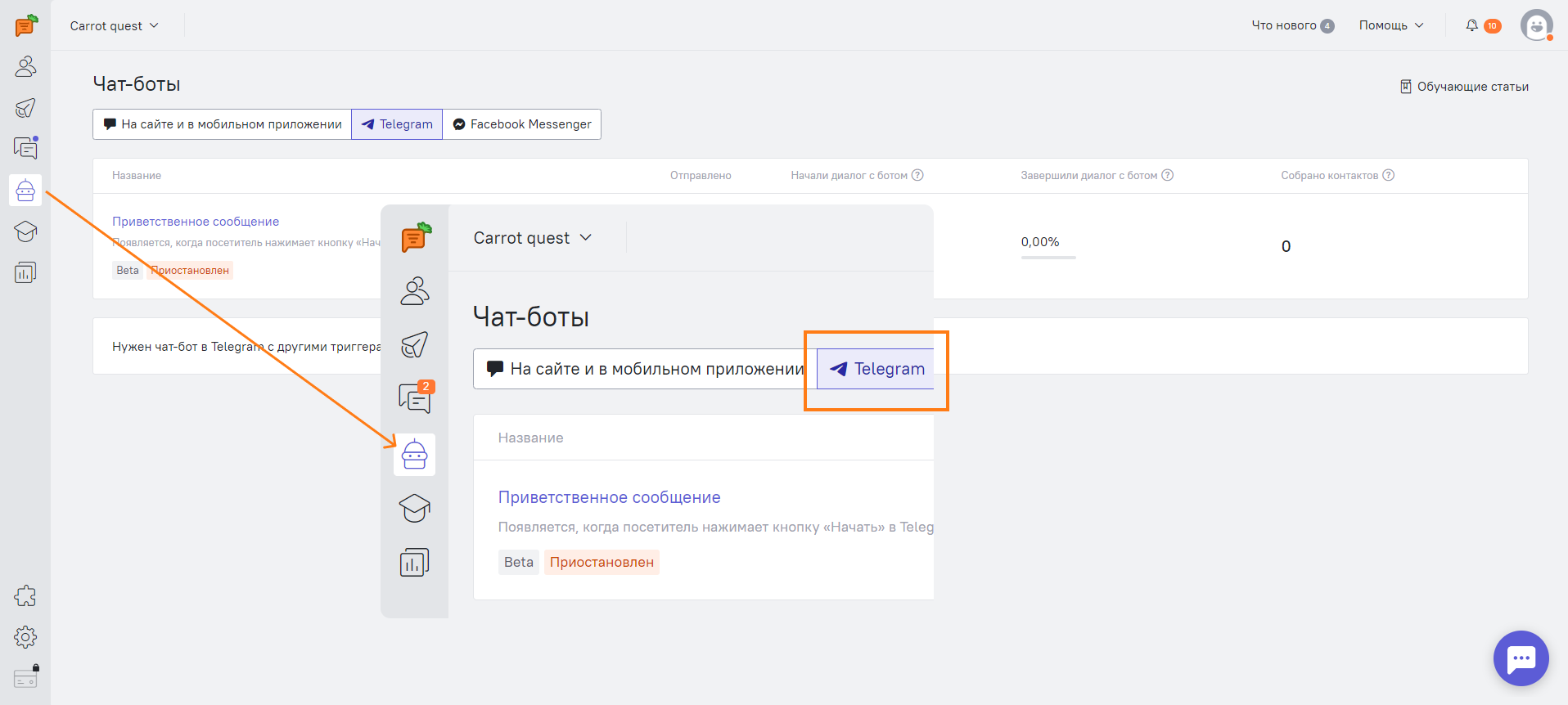Switch to the Facebook Messenger tab
This screenshot has width=1568, height=705.
[x=522, y=124]
